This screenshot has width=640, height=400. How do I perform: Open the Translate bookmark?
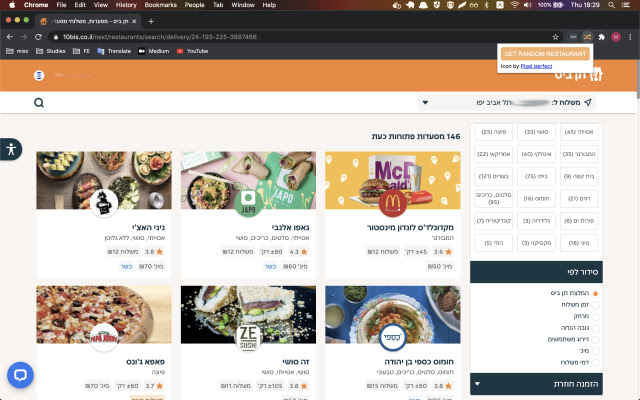click(114, 51)
